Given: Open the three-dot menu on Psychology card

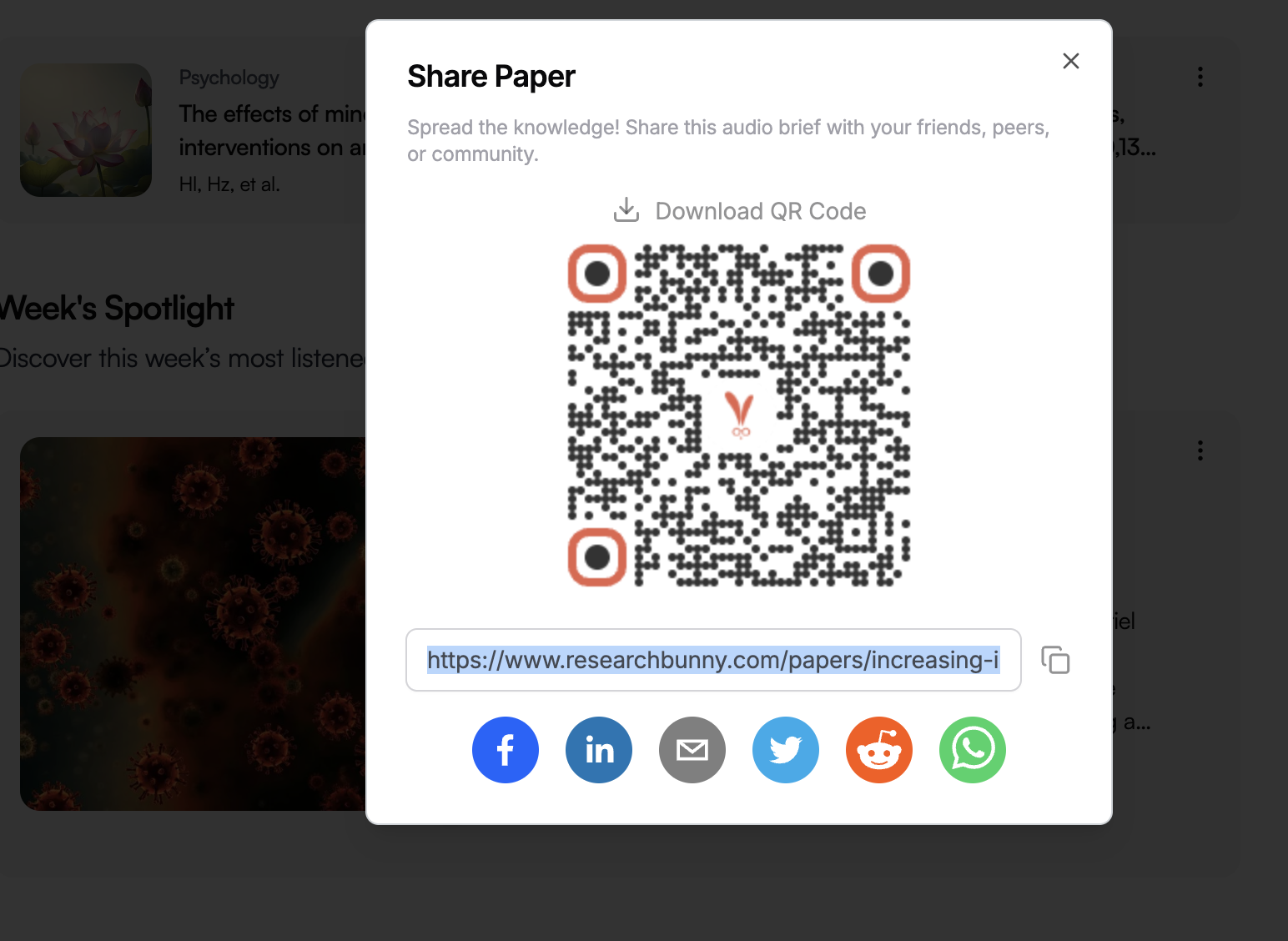Looking at the screenshot, I should [1200, 77].
